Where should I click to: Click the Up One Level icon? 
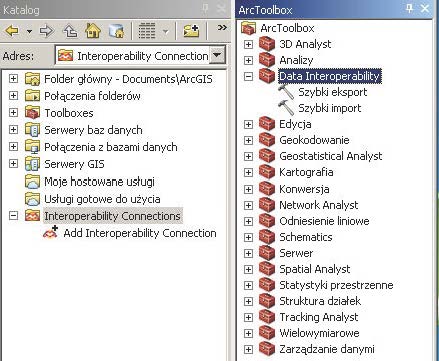[x=70, y=31]
